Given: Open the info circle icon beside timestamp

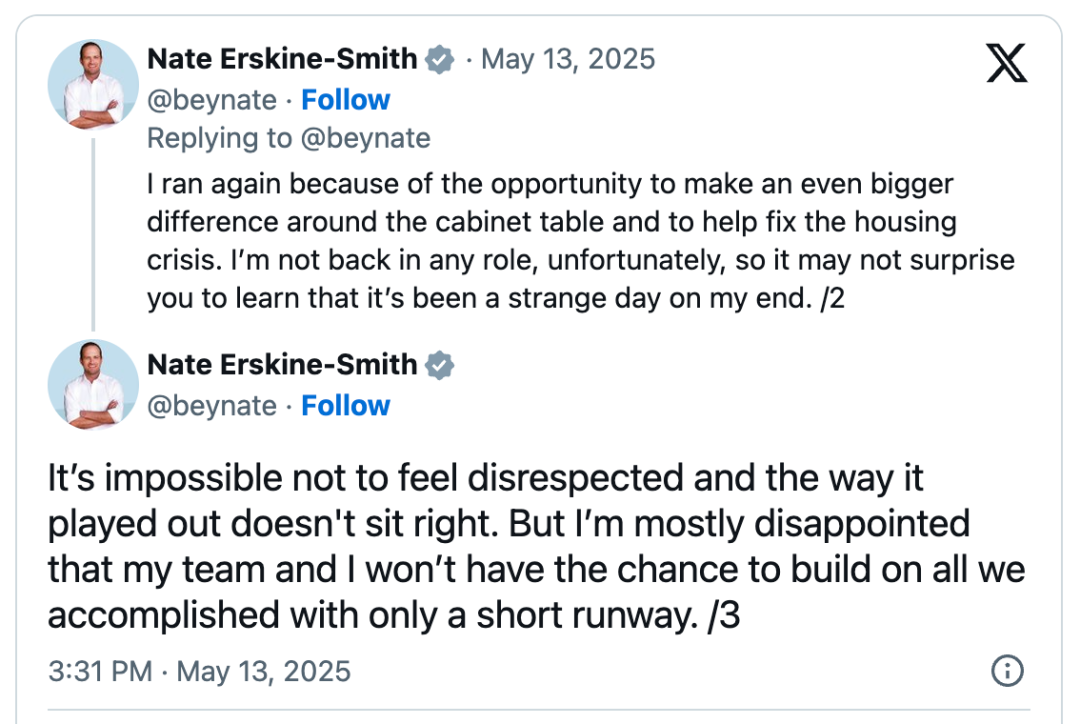Looking at the screenshot, I should tap(1007, 670).
